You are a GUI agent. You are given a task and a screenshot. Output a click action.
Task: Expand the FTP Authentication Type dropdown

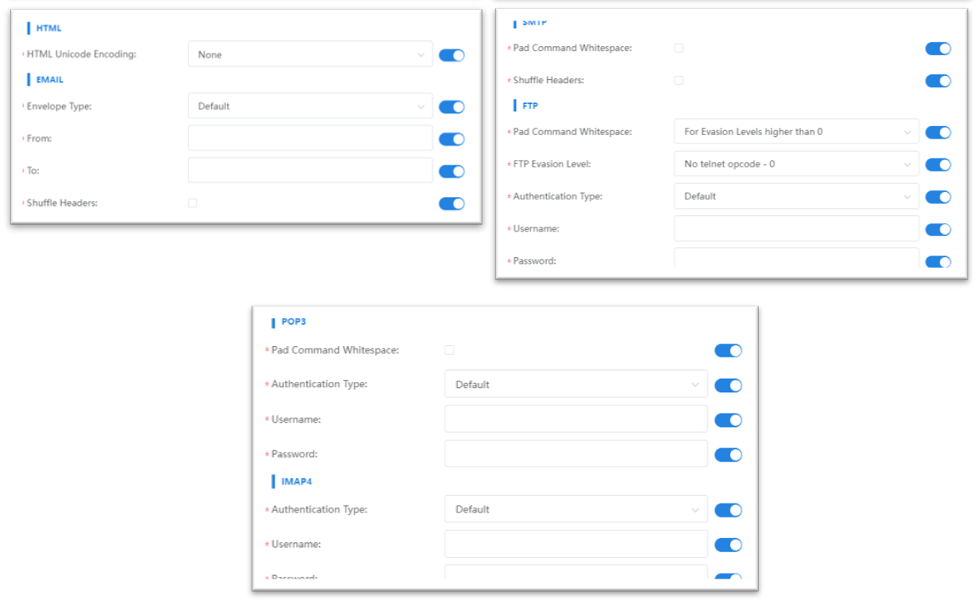pos(796,196)
